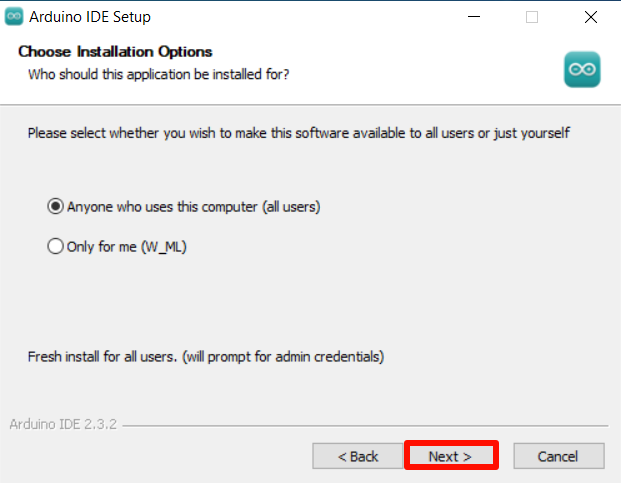Click 'Who should this application be installed for?' text

(x=158, y=74)
